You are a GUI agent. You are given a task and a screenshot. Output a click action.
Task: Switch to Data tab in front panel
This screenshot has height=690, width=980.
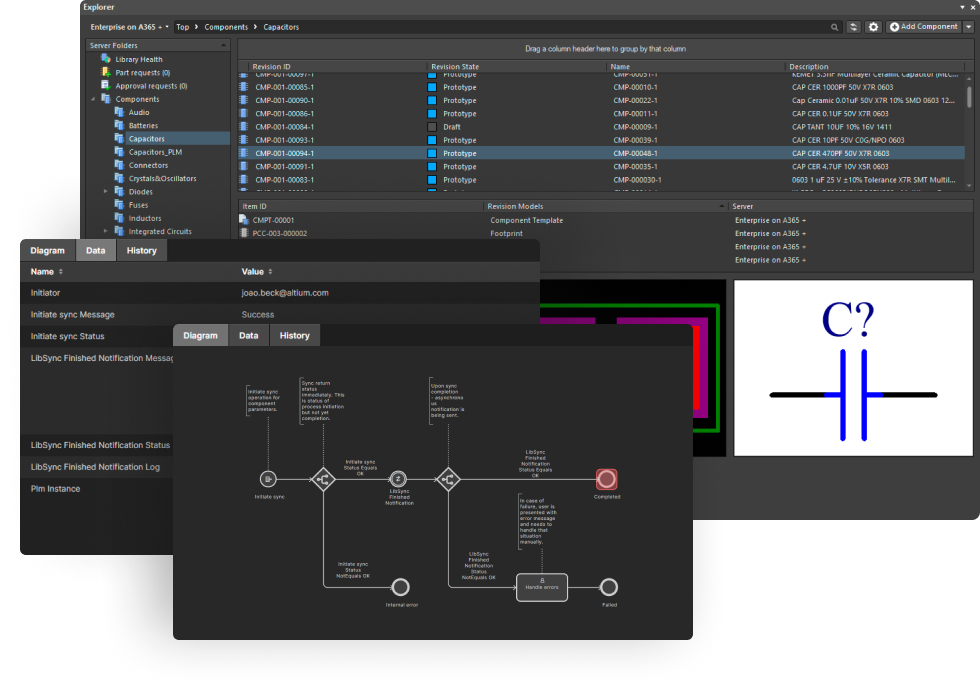click(x=248, y=336)
